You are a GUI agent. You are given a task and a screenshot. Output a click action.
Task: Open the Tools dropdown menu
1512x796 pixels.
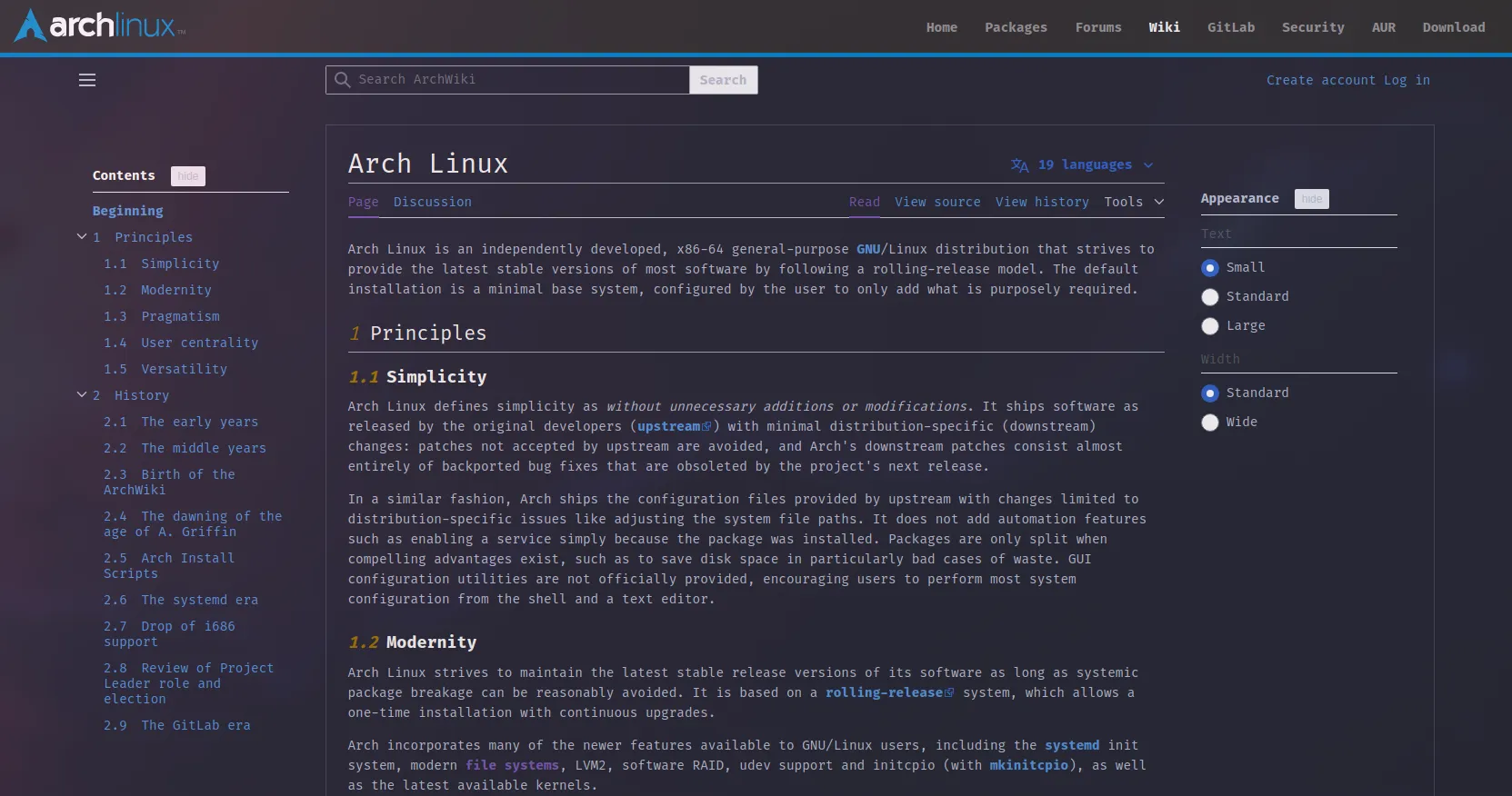click(1134, 202)
